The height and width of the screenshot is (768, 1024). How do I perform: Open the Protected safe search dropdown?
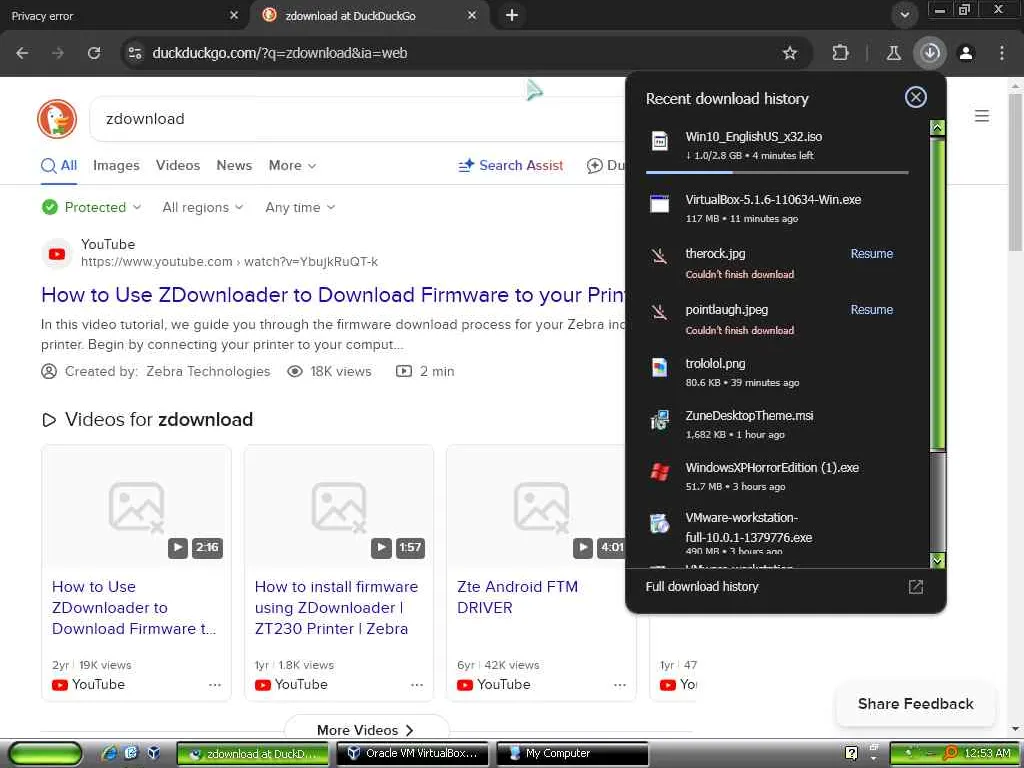click(91, 207)
